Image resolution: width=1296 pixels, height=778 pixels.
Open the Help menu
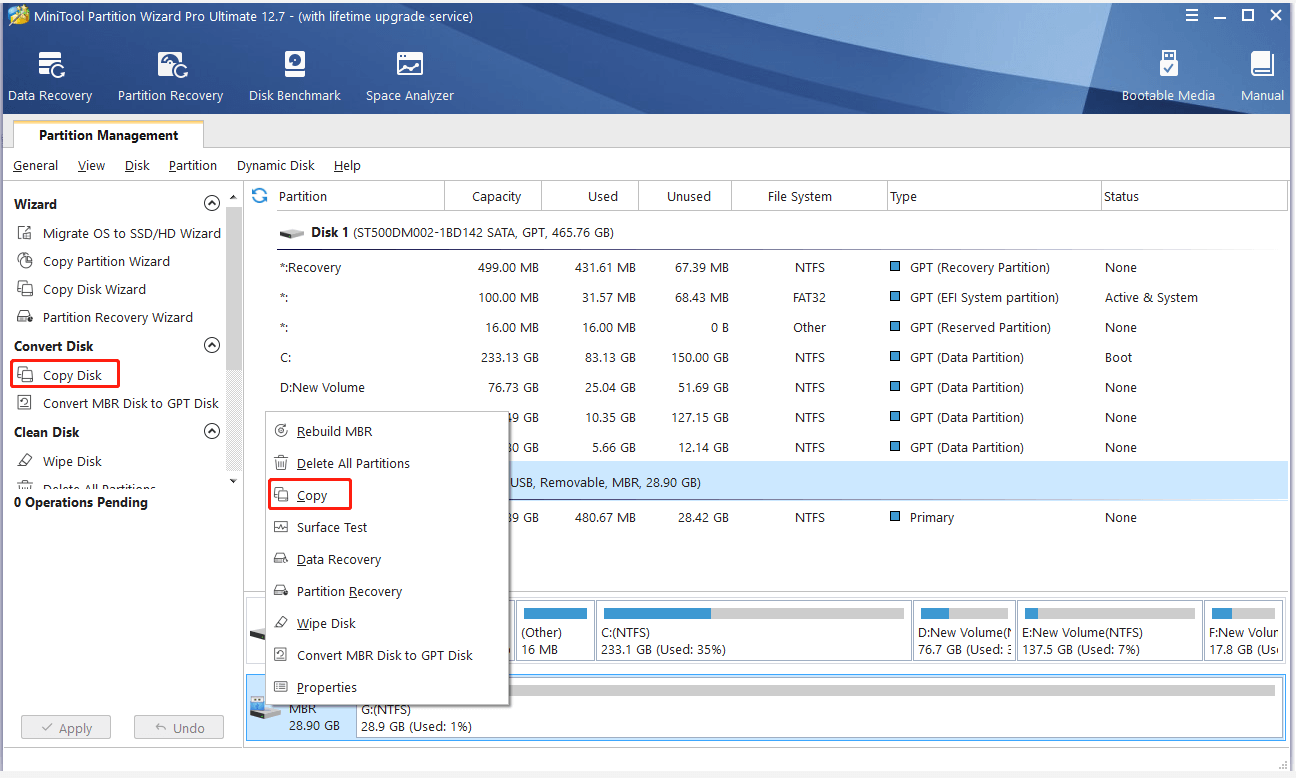[x=347, y=165]
